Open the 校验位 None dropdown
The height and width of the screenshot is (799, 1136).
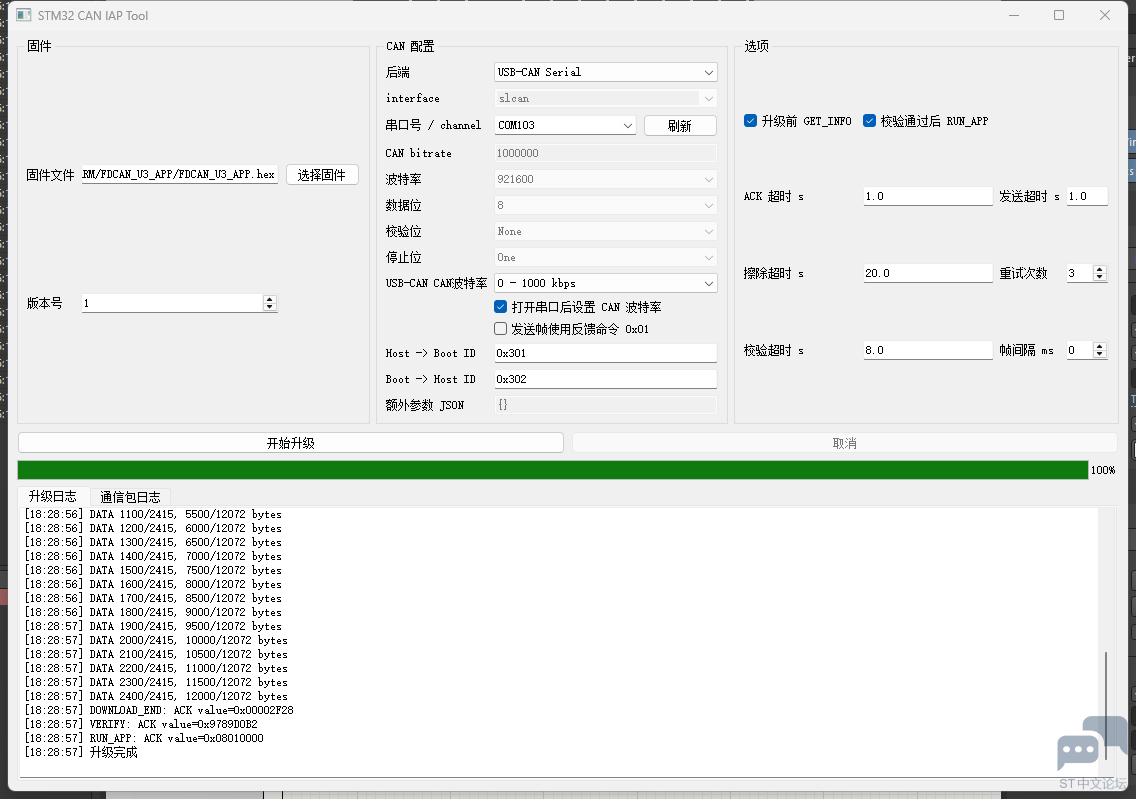(x=606, y=231)
